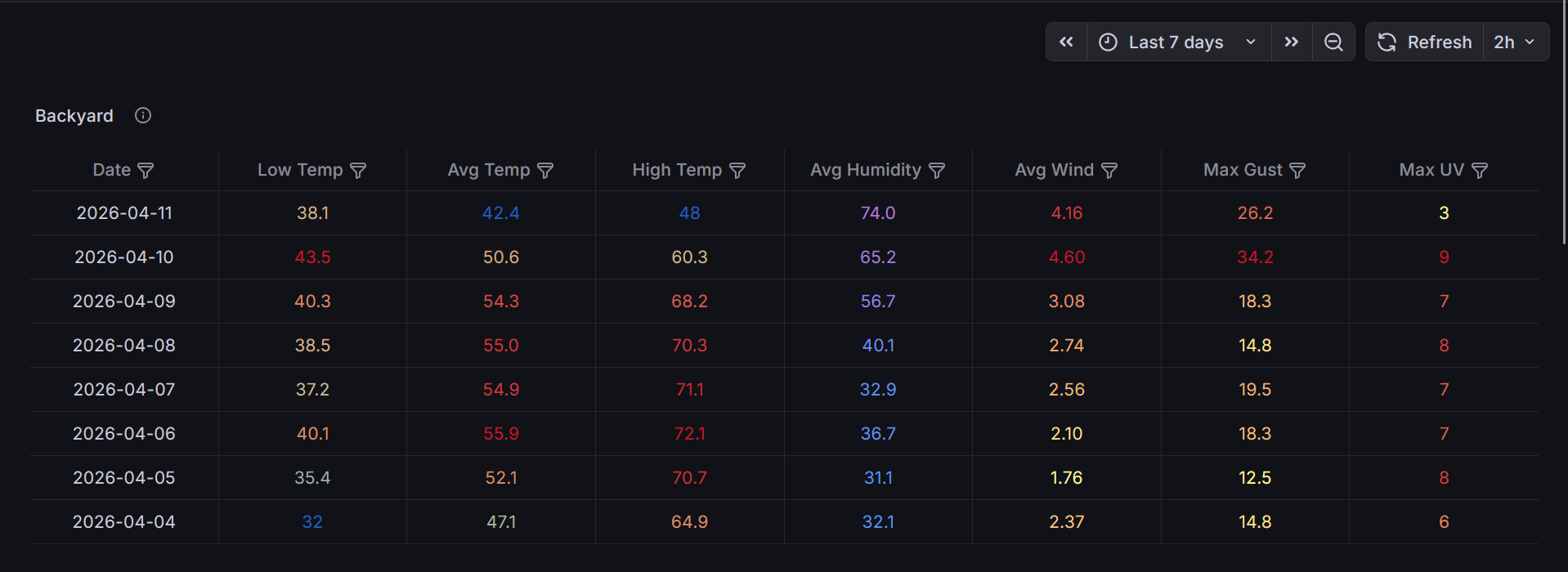The width and height of the screenshot is (1568, 572).
Task: Select the 2026-04-11 date cell
Action: click(x=124, y=213)
